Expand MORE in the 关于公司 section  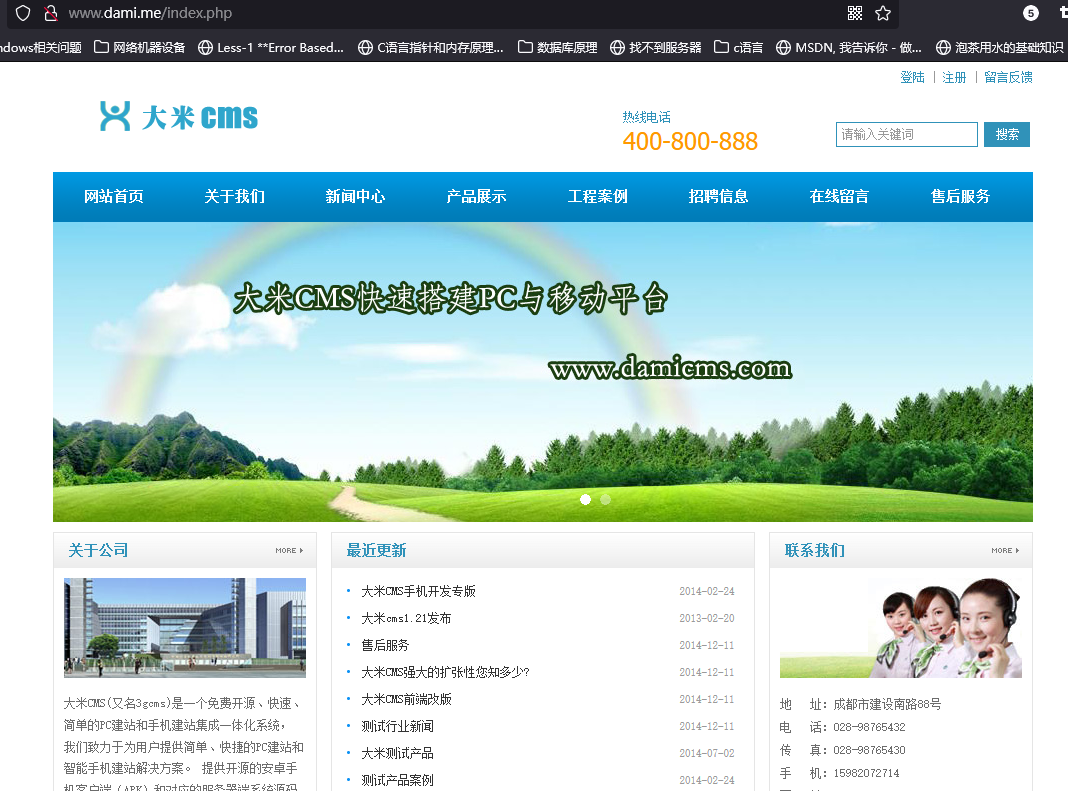tap(289, 549)
